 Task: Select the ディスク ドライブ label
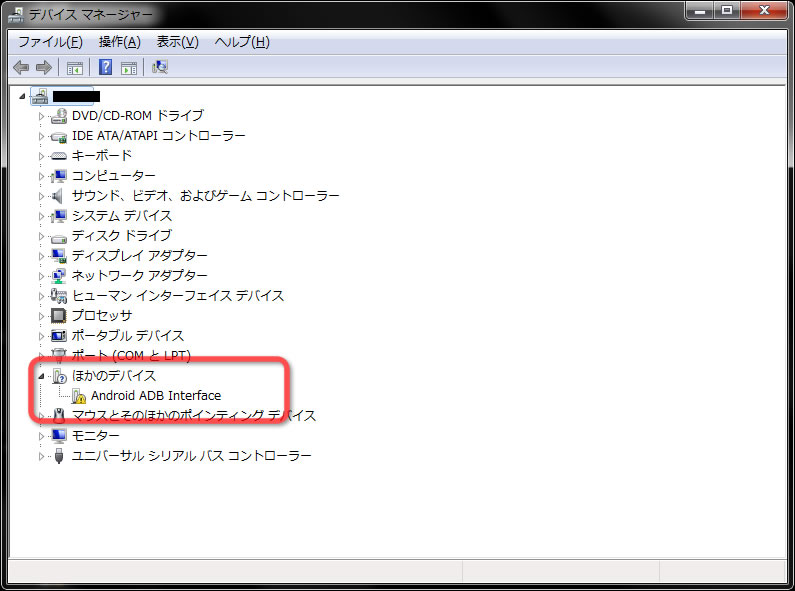click(122, 236)
